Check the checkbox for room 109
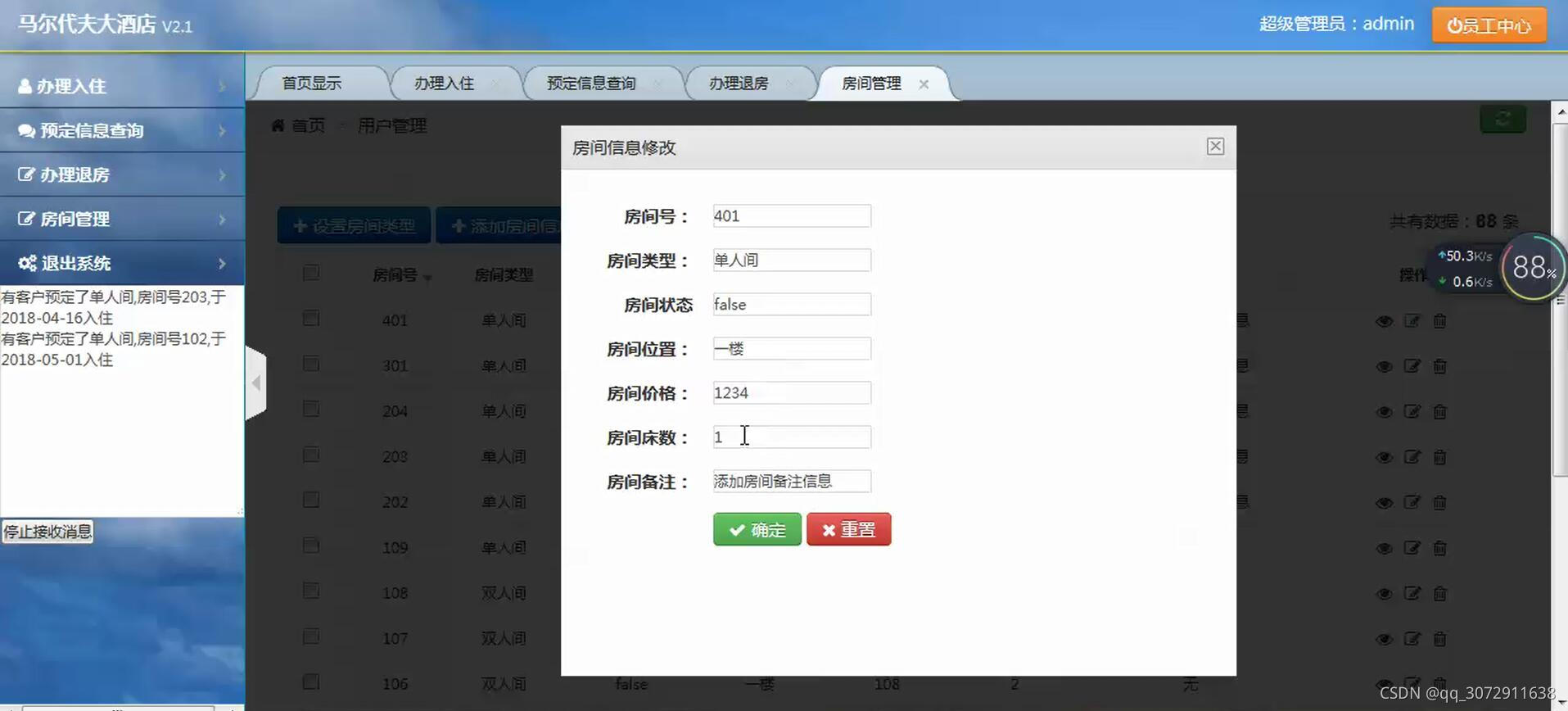The image size is (1568, 711). coord(311,546)
